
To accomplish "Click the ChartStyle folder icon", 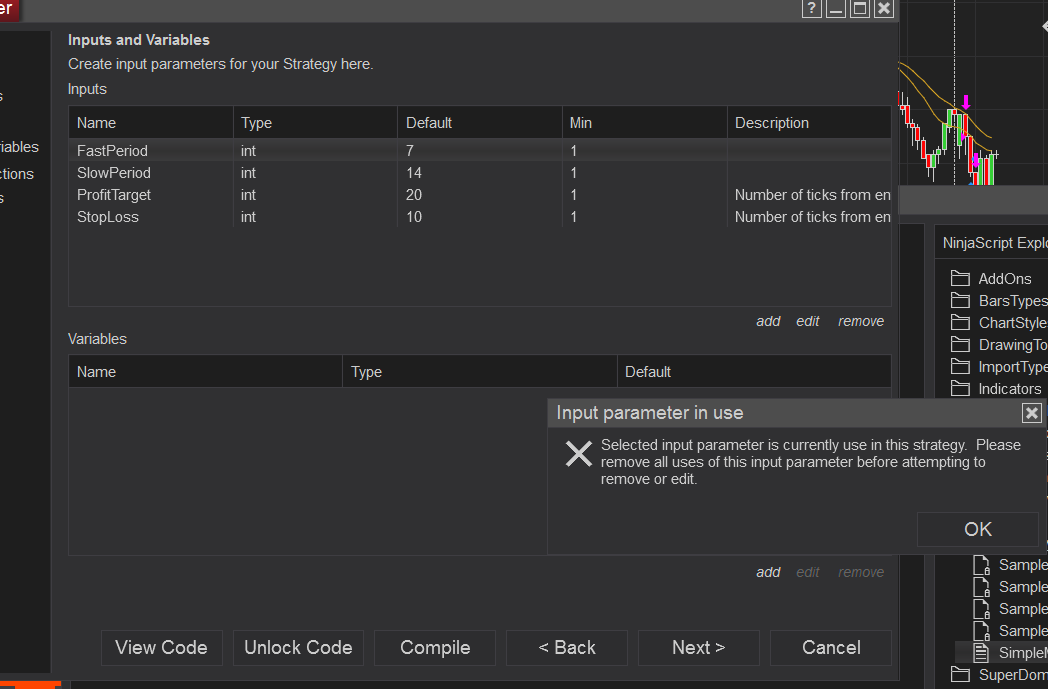I will tap(961, 322).
